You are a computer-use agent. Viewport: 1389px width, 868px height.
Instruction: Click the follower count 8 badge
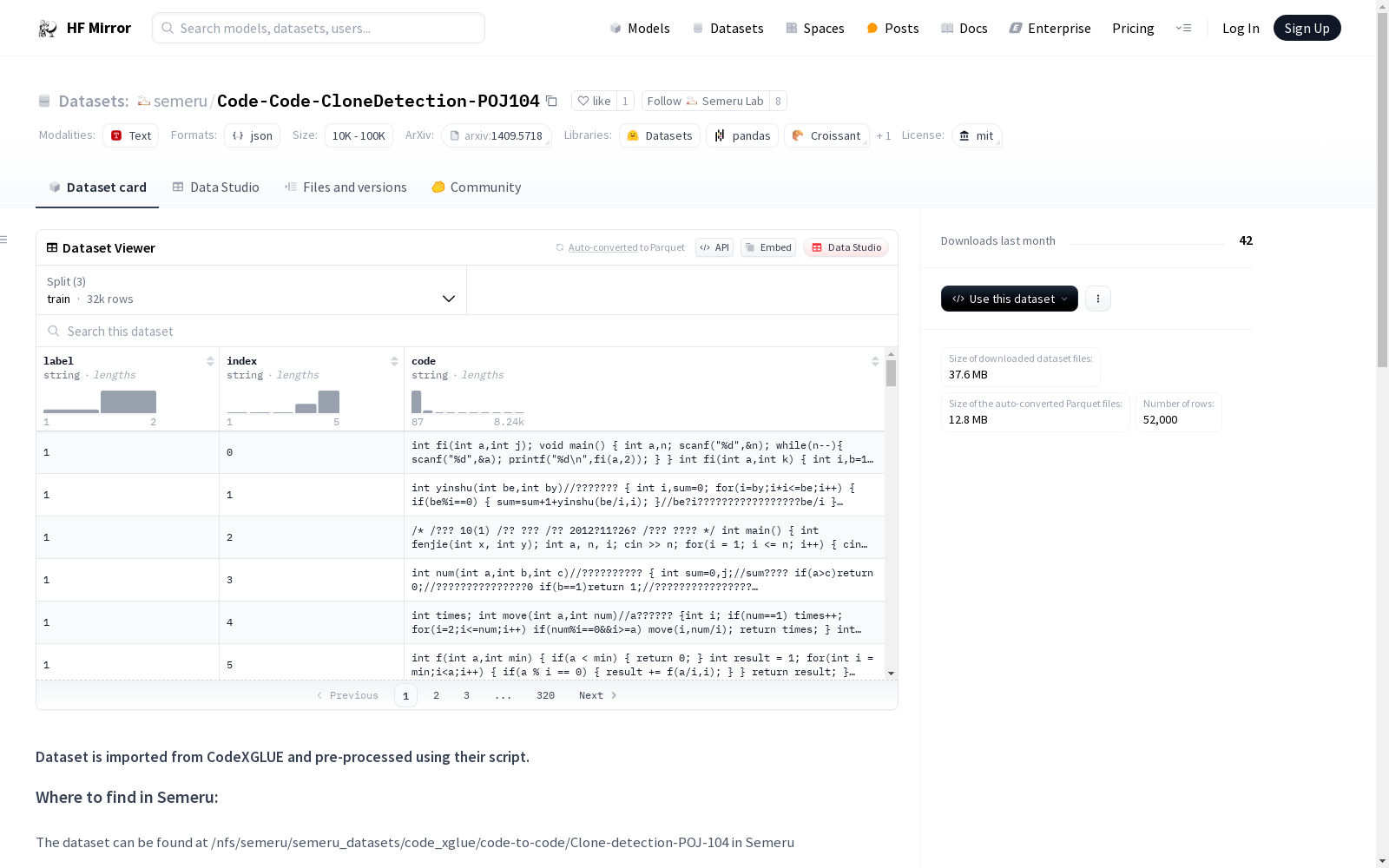point(778,101)
